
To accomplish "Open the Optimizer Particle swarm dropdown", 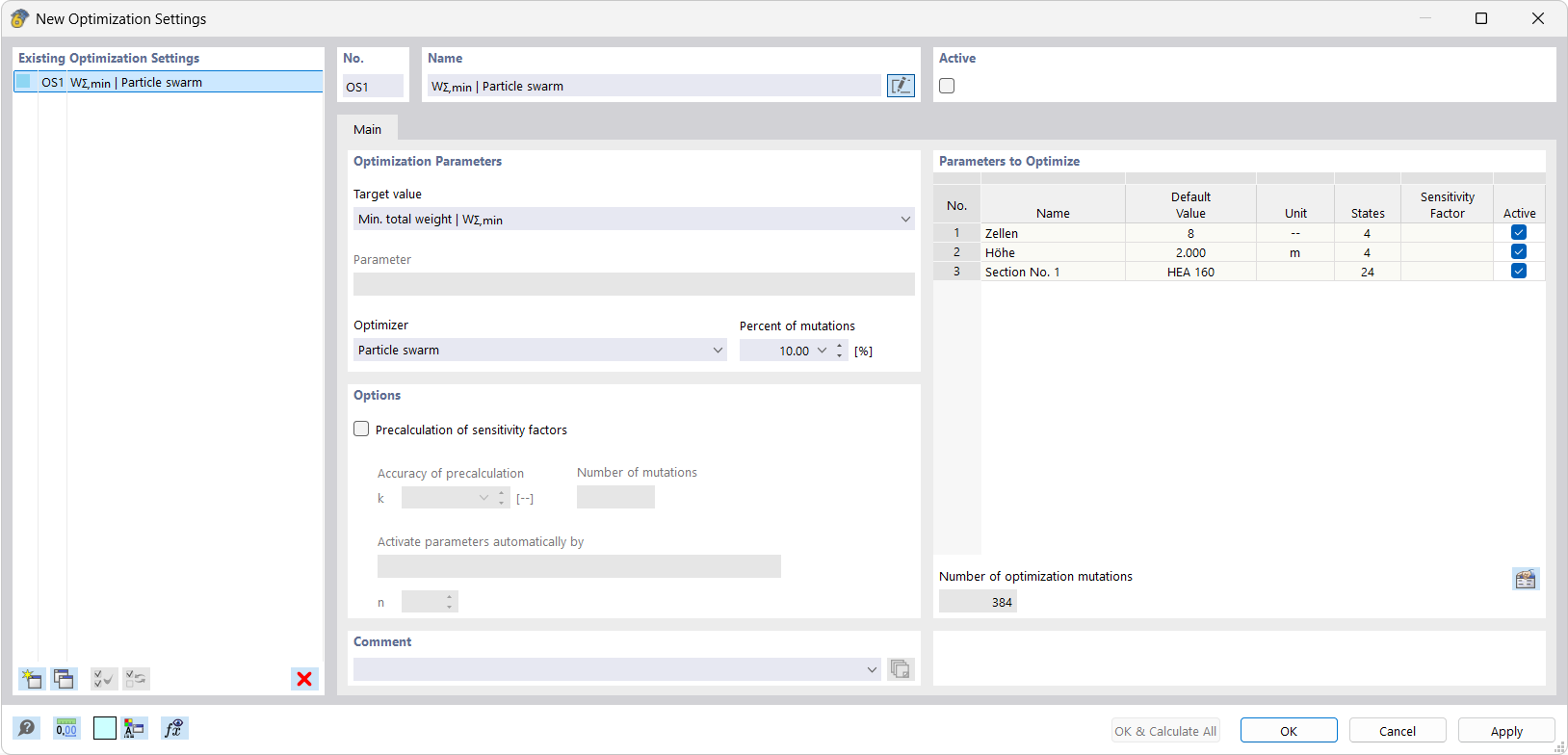I will [x=539, y=350].
